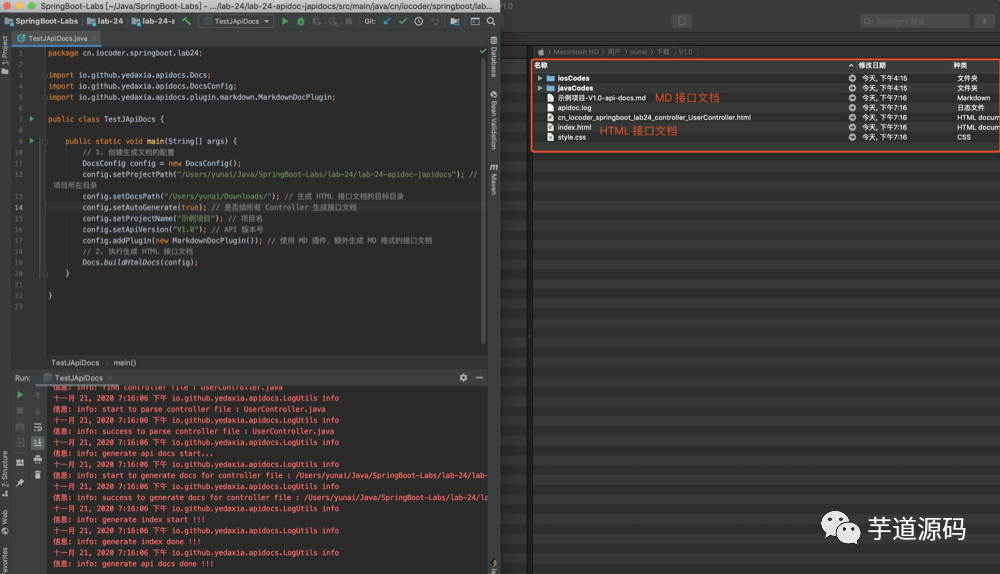Click the Build project hammer icon
Image resolution: width=1000 pixels, height=574 pixels.
point(187,21)
